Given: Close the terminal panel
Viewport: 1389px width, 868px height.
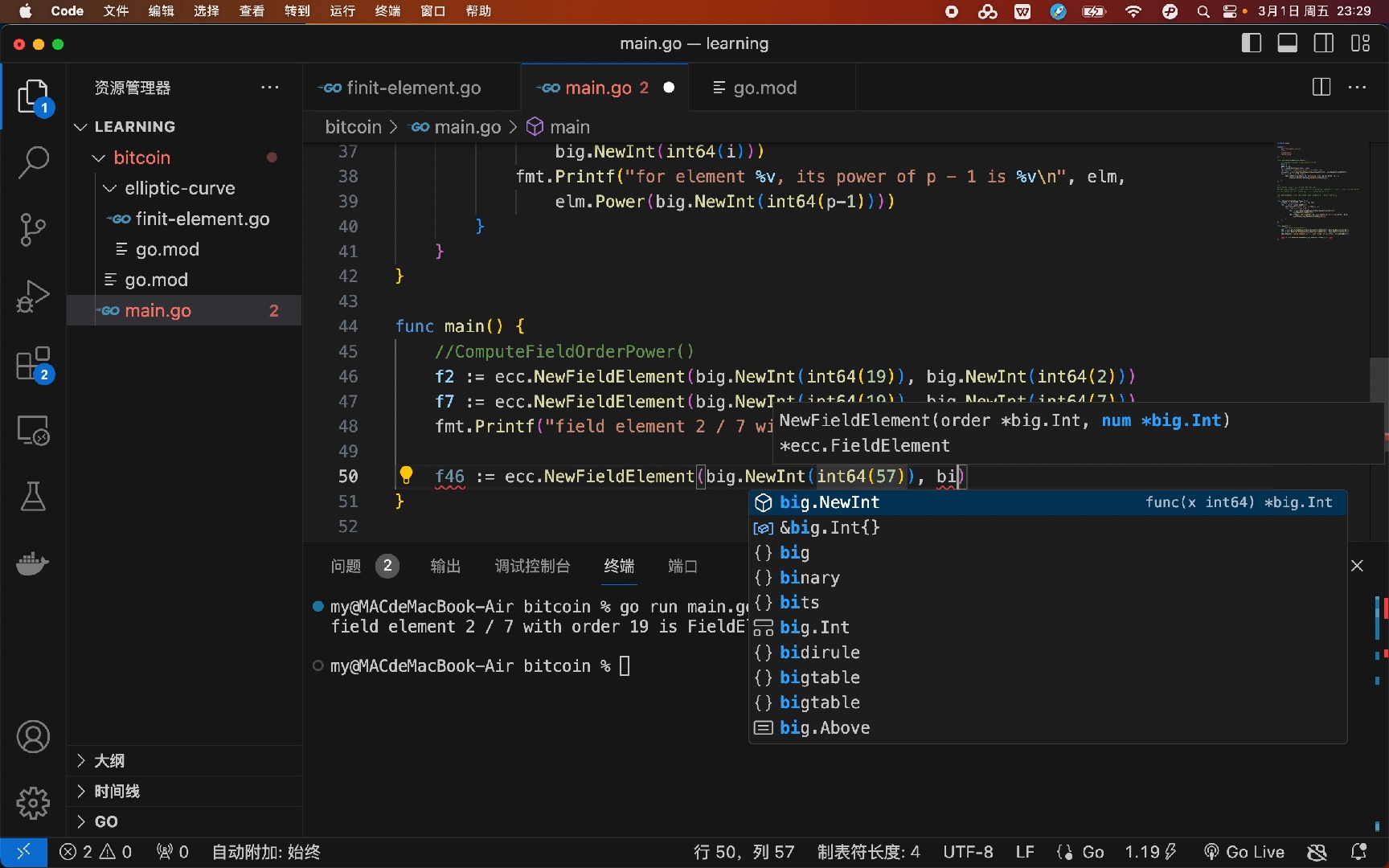Looking at the screenshot, I should pos(1357,566).
